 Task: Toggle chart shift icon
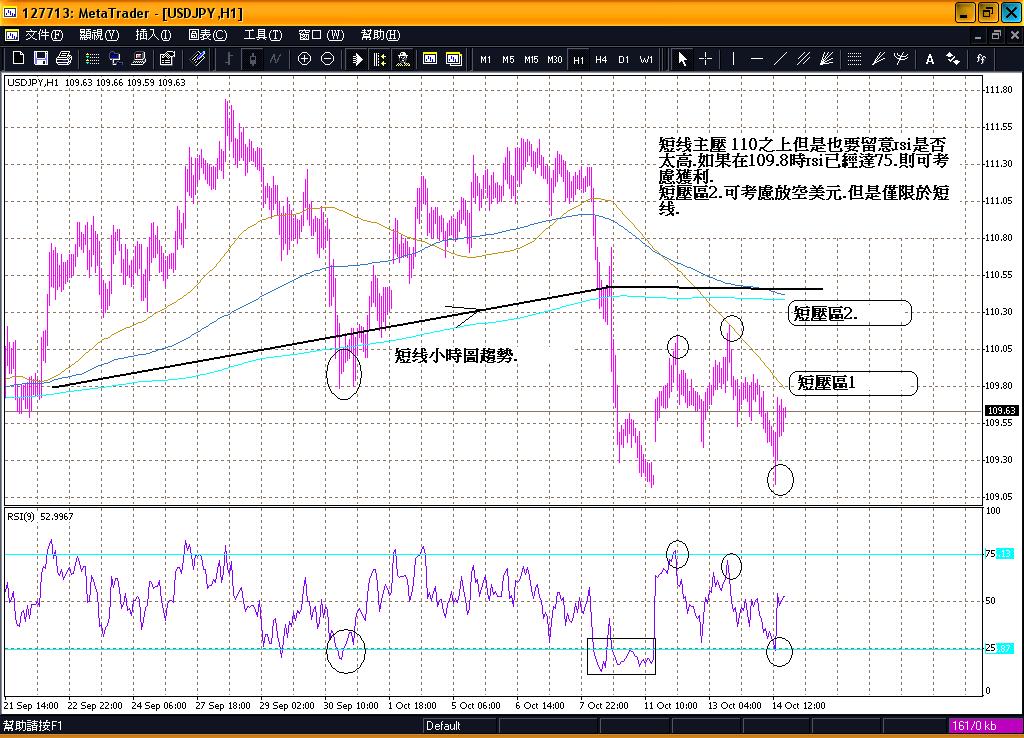tap(379, 59)
